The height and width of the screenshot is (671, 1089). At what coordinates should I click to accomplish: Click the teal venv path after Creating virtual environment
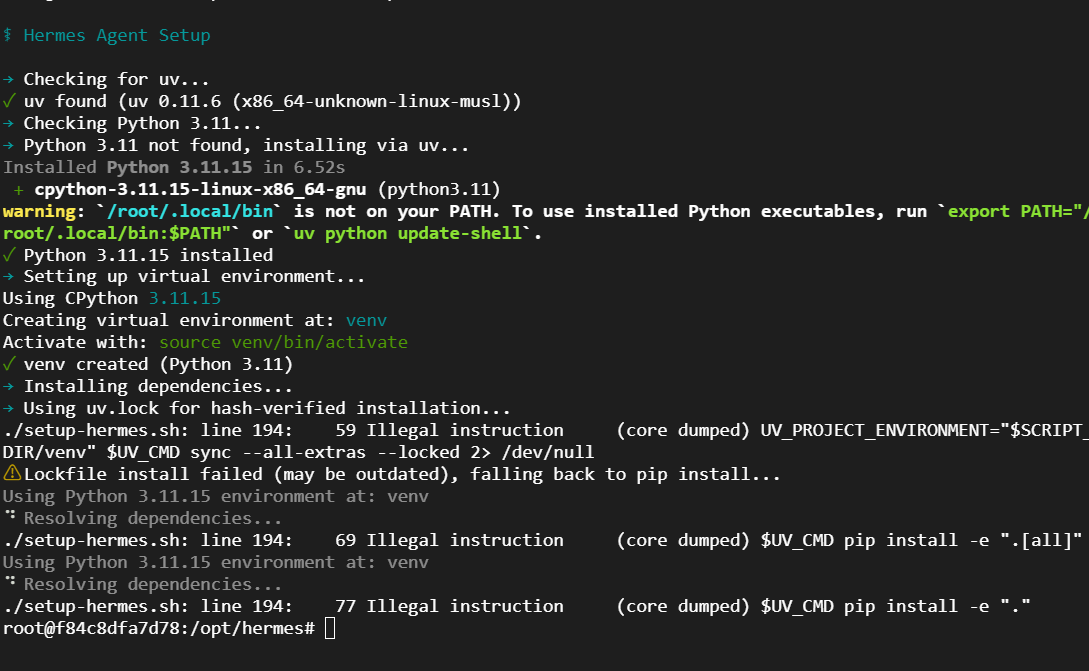pos(366,320)
